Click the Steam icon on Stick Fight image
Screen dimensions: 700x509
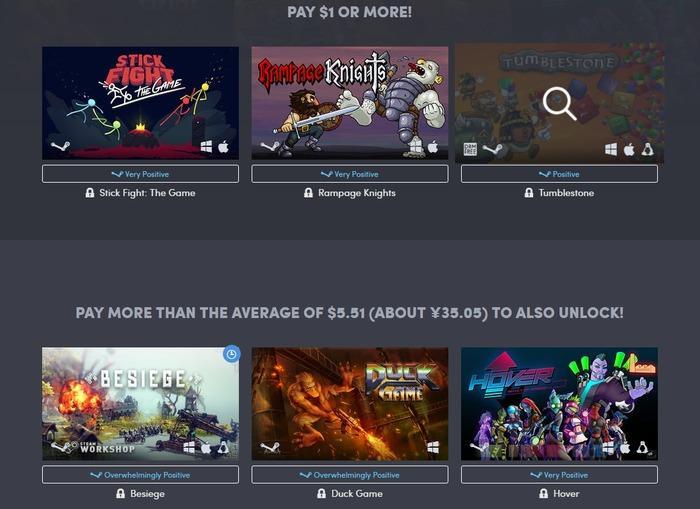click(60, 146)
